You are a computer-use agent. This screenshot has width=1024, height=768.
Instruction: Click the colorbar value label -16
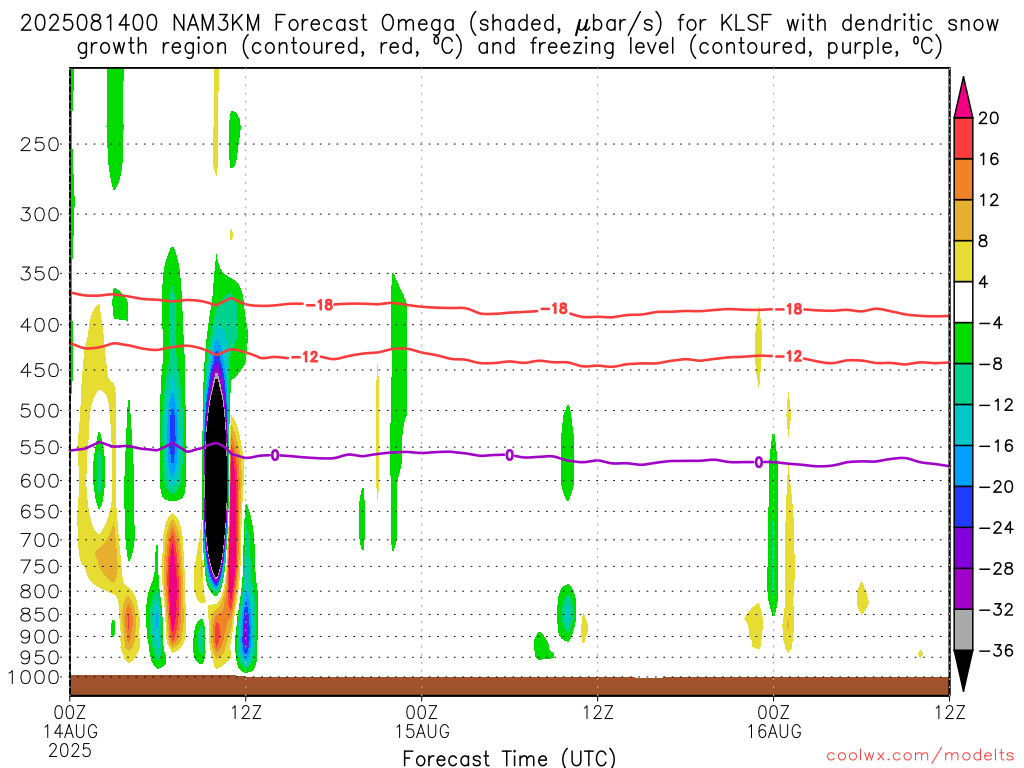(996, 446)
